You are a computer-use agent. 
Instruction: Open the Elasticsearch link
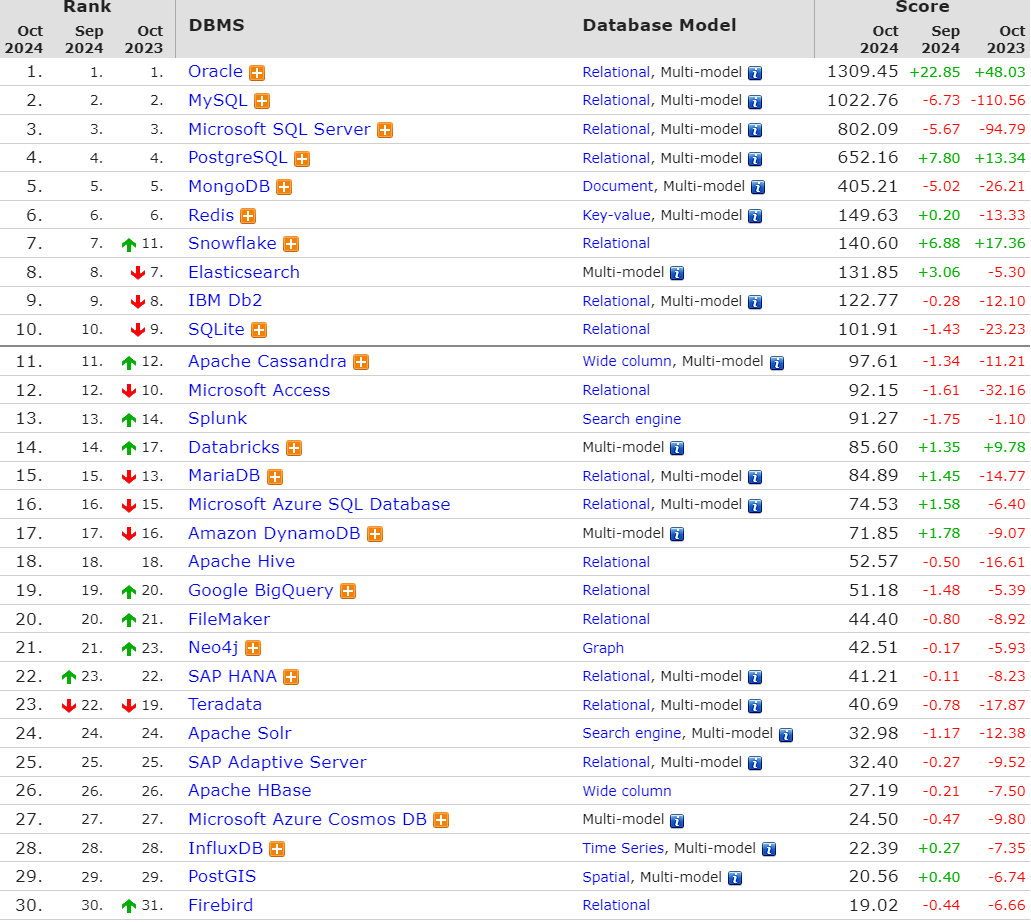click(x=244, y=272)
